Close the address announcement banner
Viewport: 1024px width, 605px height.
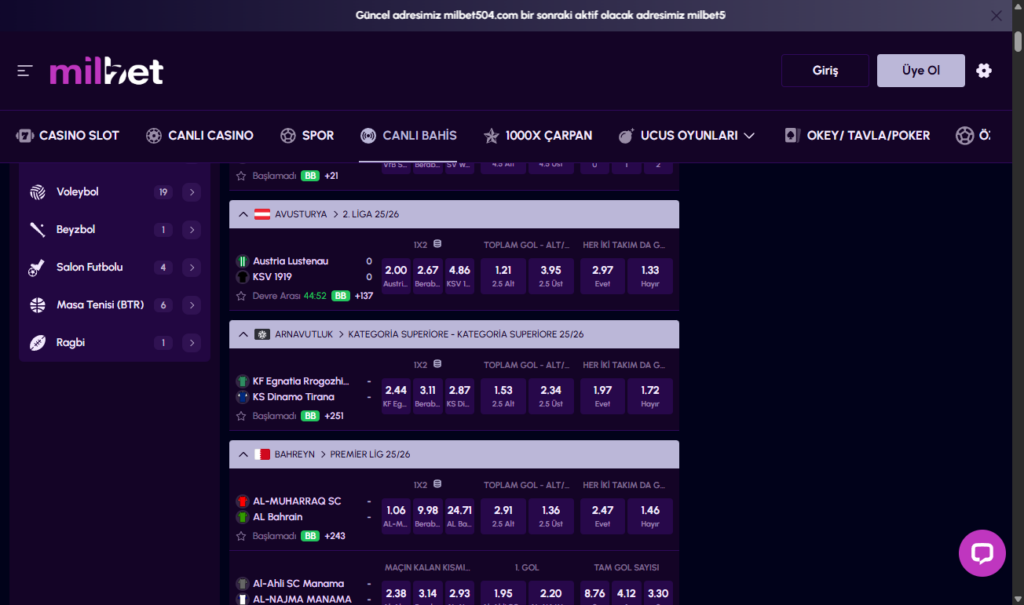[996, 16]
